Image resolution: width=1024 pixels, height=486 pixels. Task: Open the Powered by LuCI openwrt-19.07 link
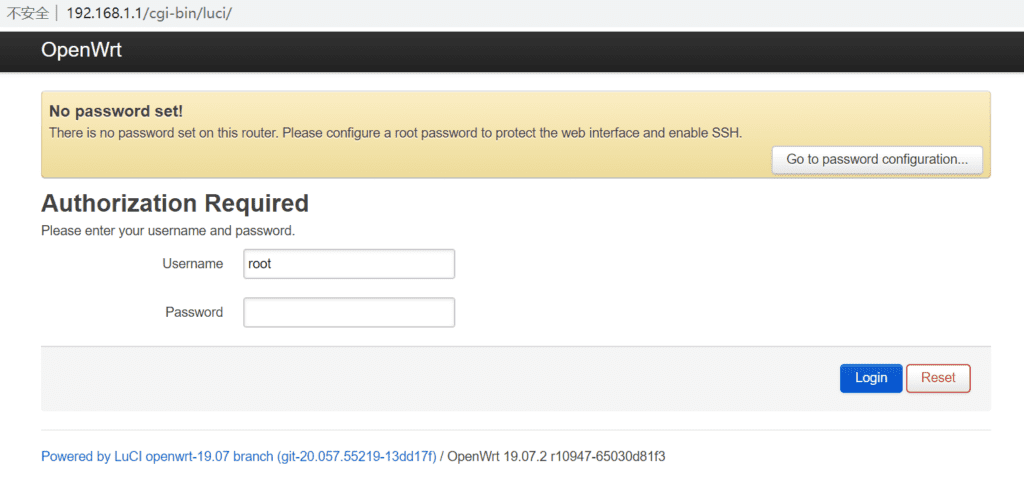238,457
